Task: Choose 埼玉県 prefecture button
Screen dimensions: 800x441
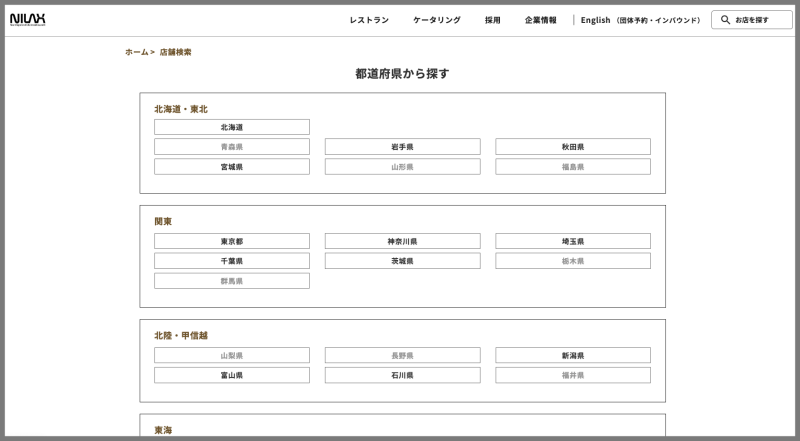Action: click(573, 241)
